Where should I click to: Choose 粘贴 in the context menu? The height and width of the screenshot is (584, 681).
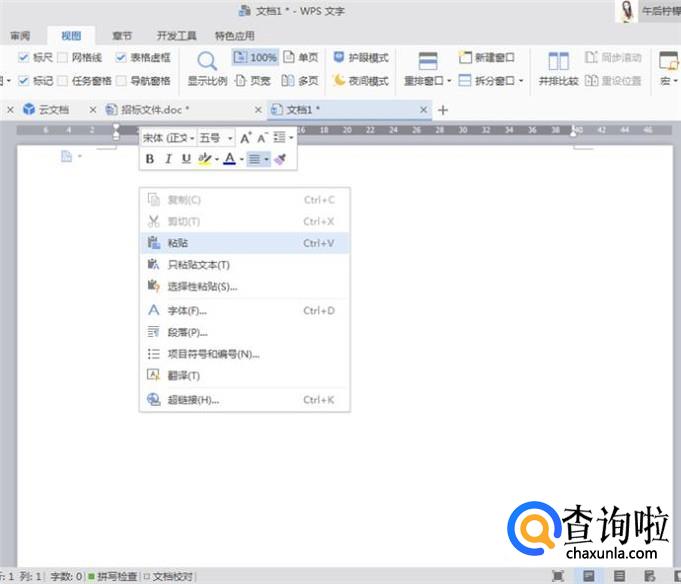[x=245, y=243]
